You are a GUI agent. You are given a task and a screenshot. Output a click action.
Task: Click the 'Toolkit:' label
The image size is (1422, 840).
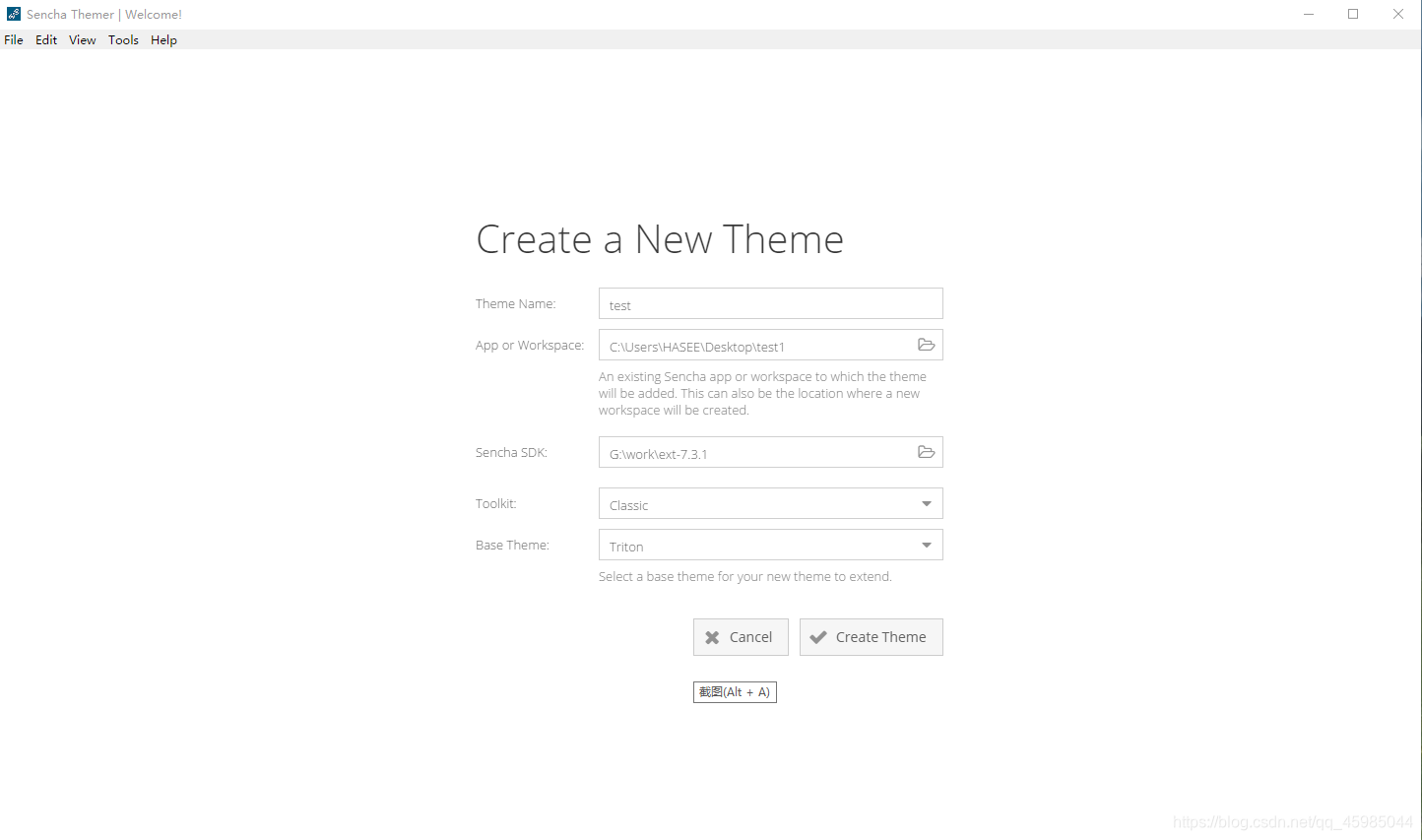[x=495, y=503]
